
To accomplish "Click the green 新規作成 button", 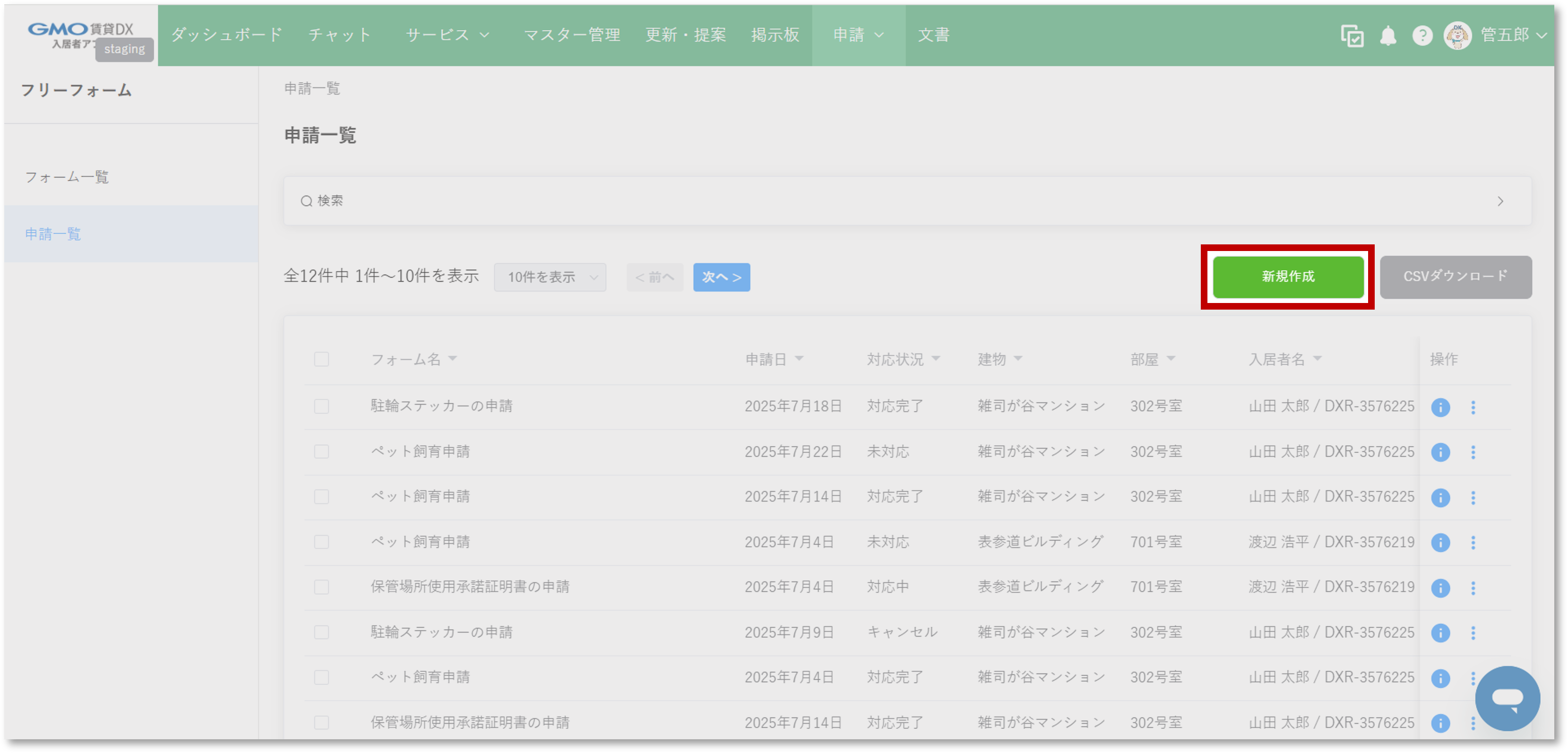I will [x=1288, y=277].
